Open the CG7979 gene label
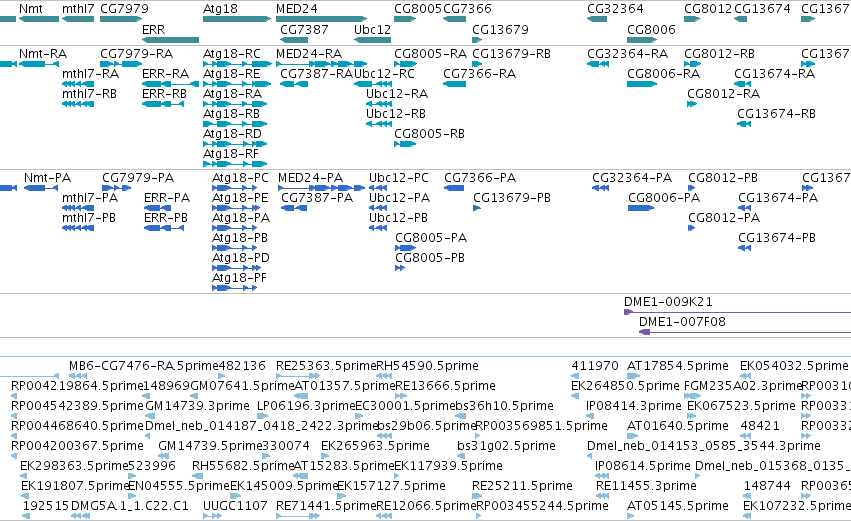This screenshot has width=851, height=521. coord(124,9)
